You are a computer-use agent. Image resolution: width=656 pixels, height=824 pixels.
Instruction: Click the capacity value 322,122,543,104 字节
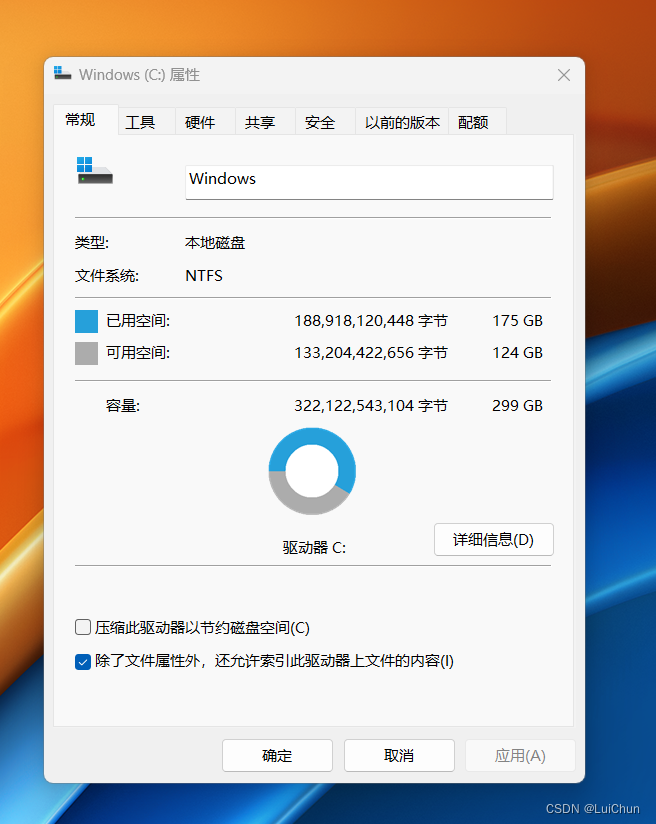point(371,406)
